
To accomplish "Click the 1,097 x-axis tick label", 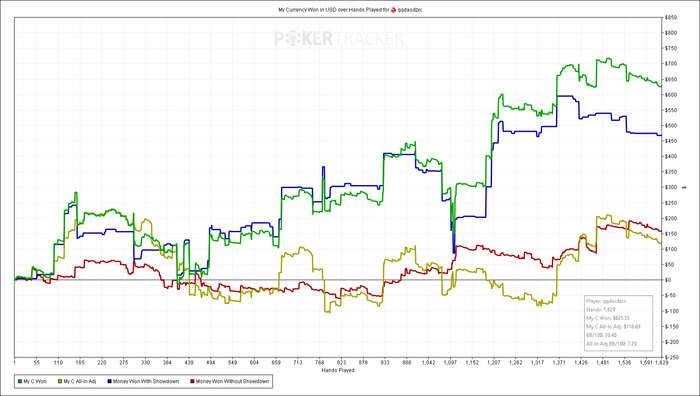I will [x=450, y=363].
